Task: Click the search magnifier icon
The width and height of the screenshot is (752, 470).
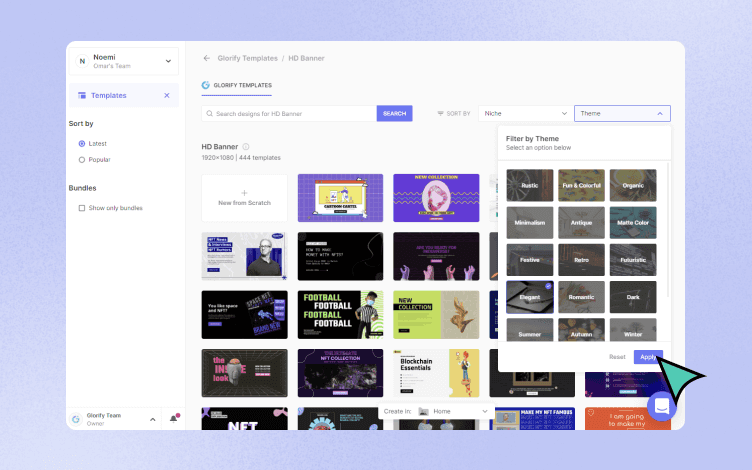Action: coord(210,114)
